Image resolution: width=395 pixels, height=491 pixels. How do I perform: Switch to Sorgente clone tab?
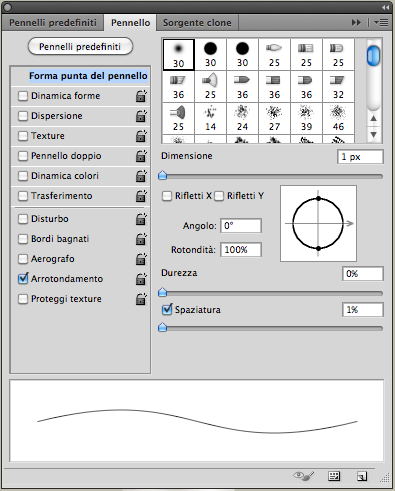point(197,23)
